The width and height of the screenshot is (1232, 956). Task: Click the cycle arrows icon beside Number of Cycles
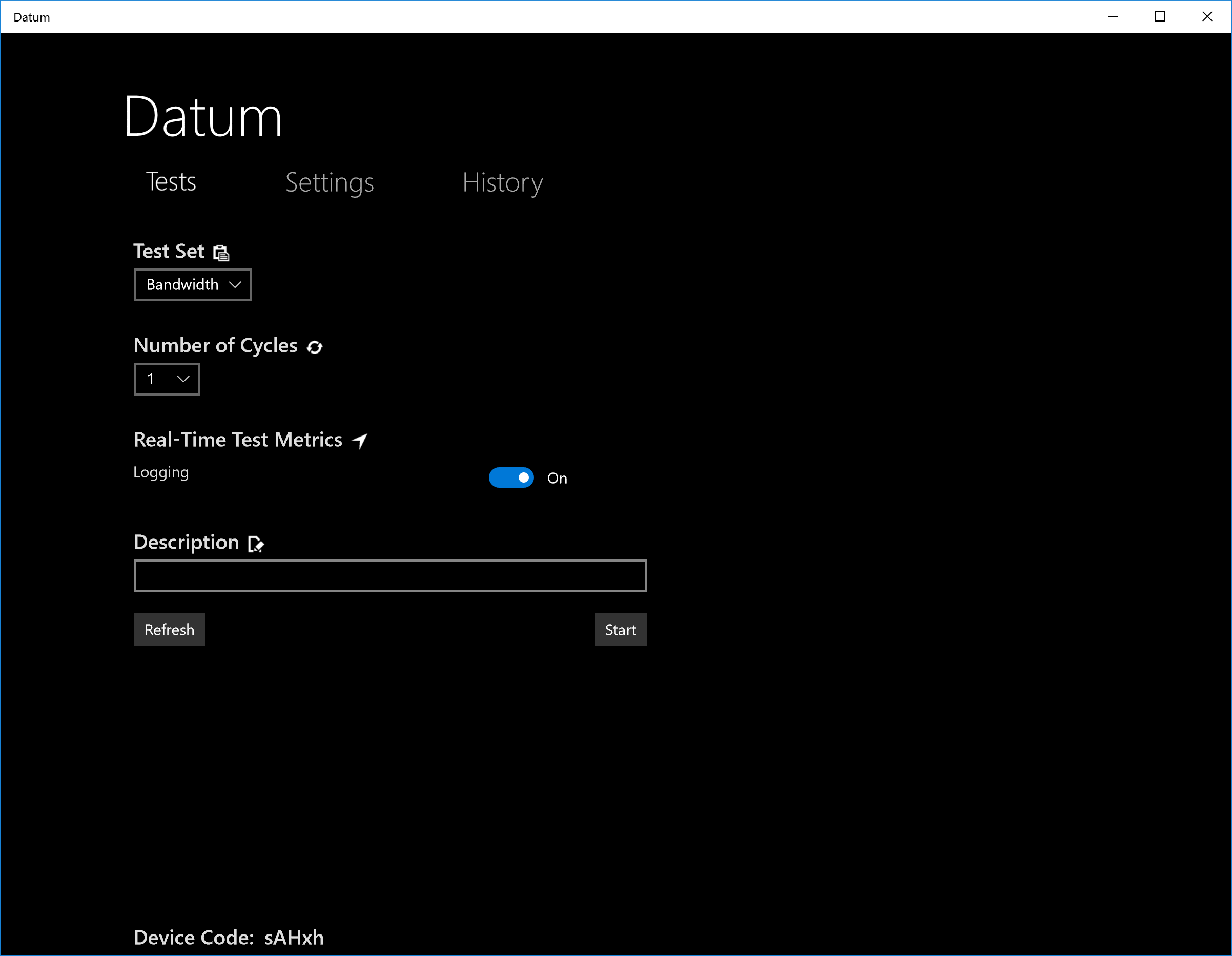coord(314,347)
